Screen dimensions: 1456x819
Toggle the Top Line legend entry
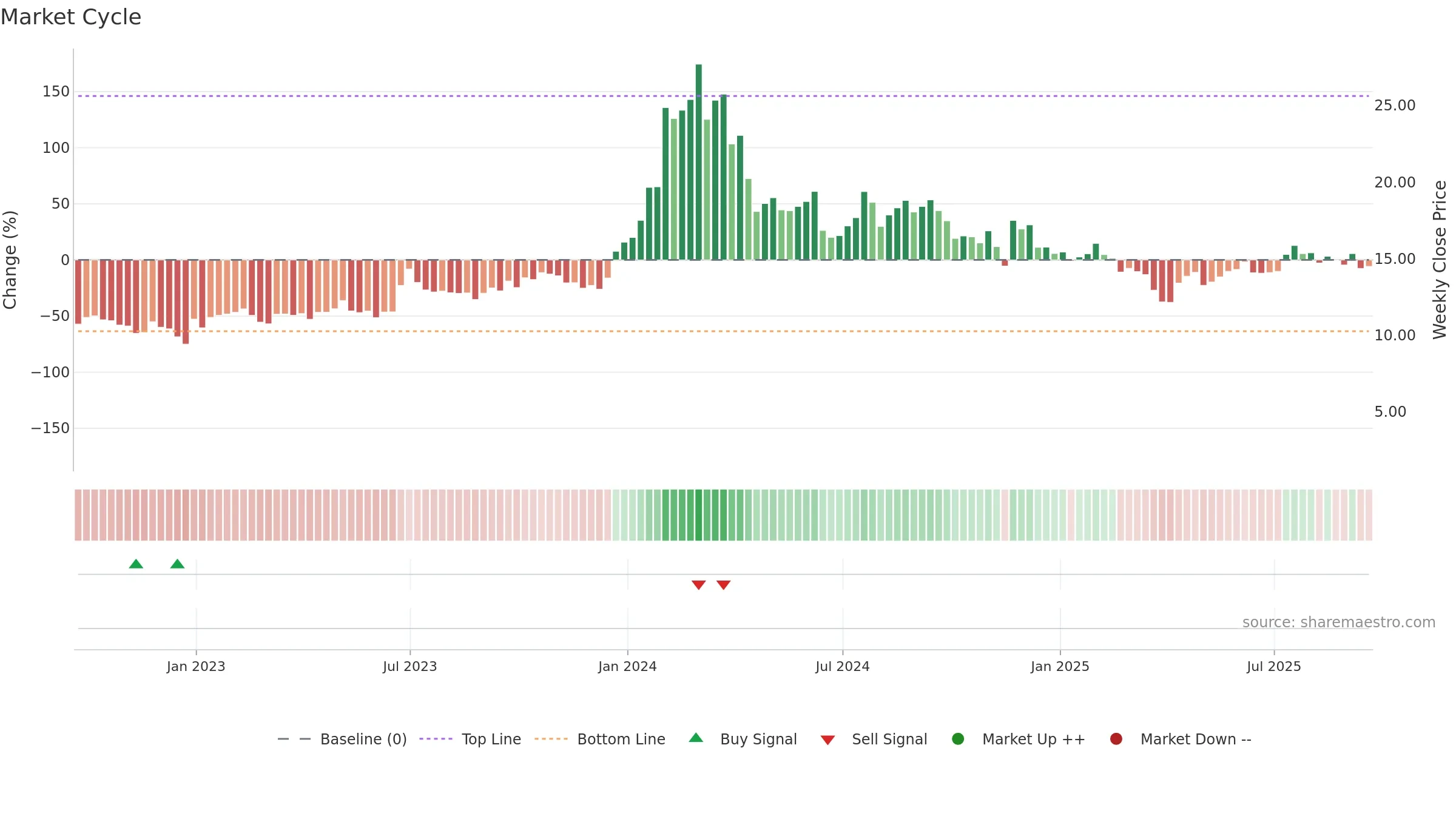tap(470, 739)
